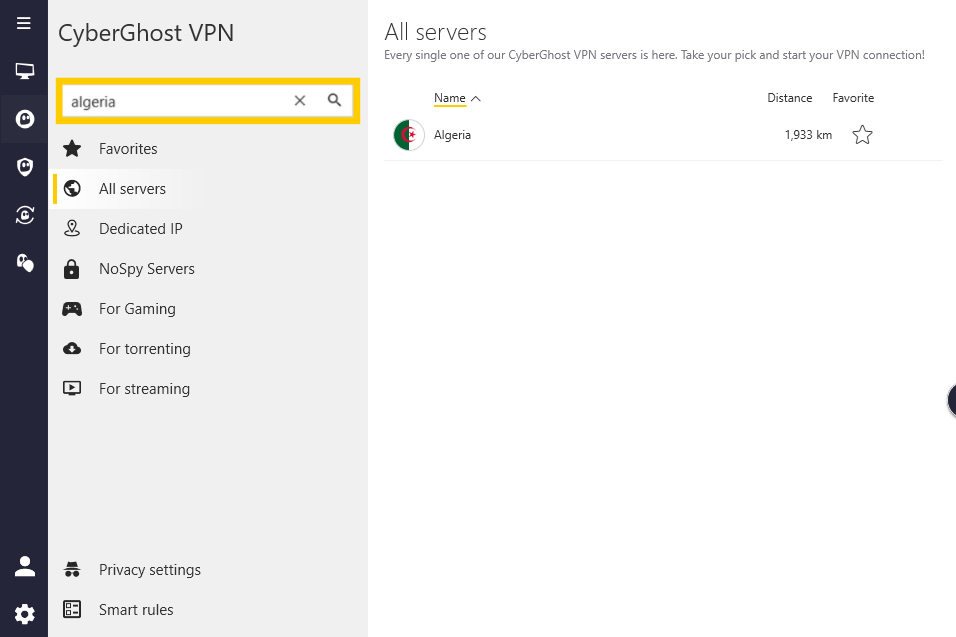Open the desktop monitor view in the sidebar

coord(24,71)
